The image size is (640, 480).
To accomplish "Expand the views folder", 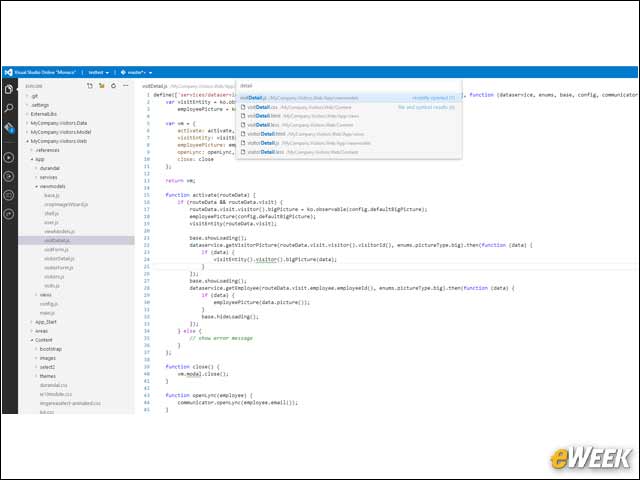I will [45, 295].
